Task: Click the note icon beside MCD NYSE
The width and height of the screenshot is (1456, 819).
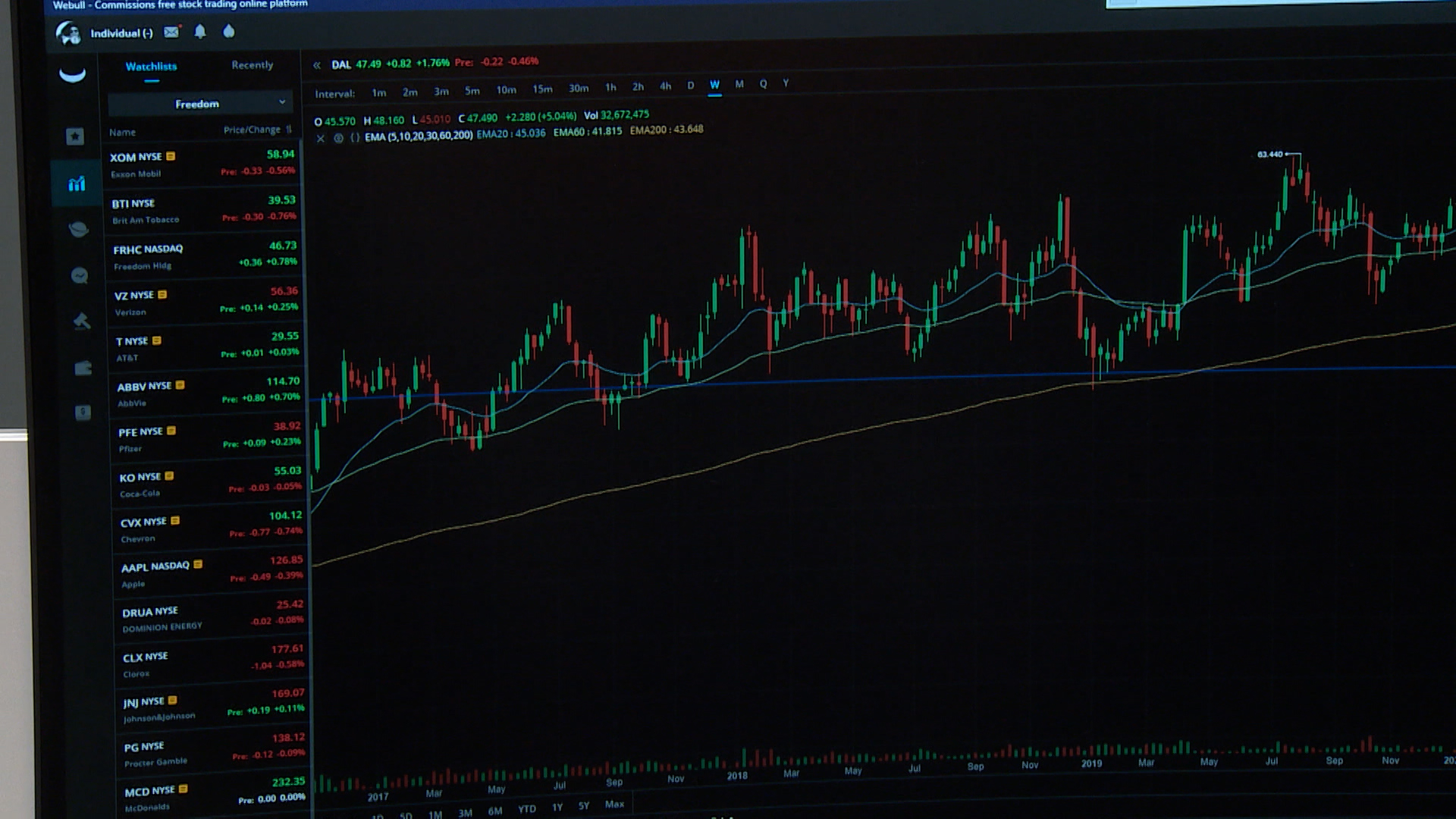Action: [x=183, y=789]
